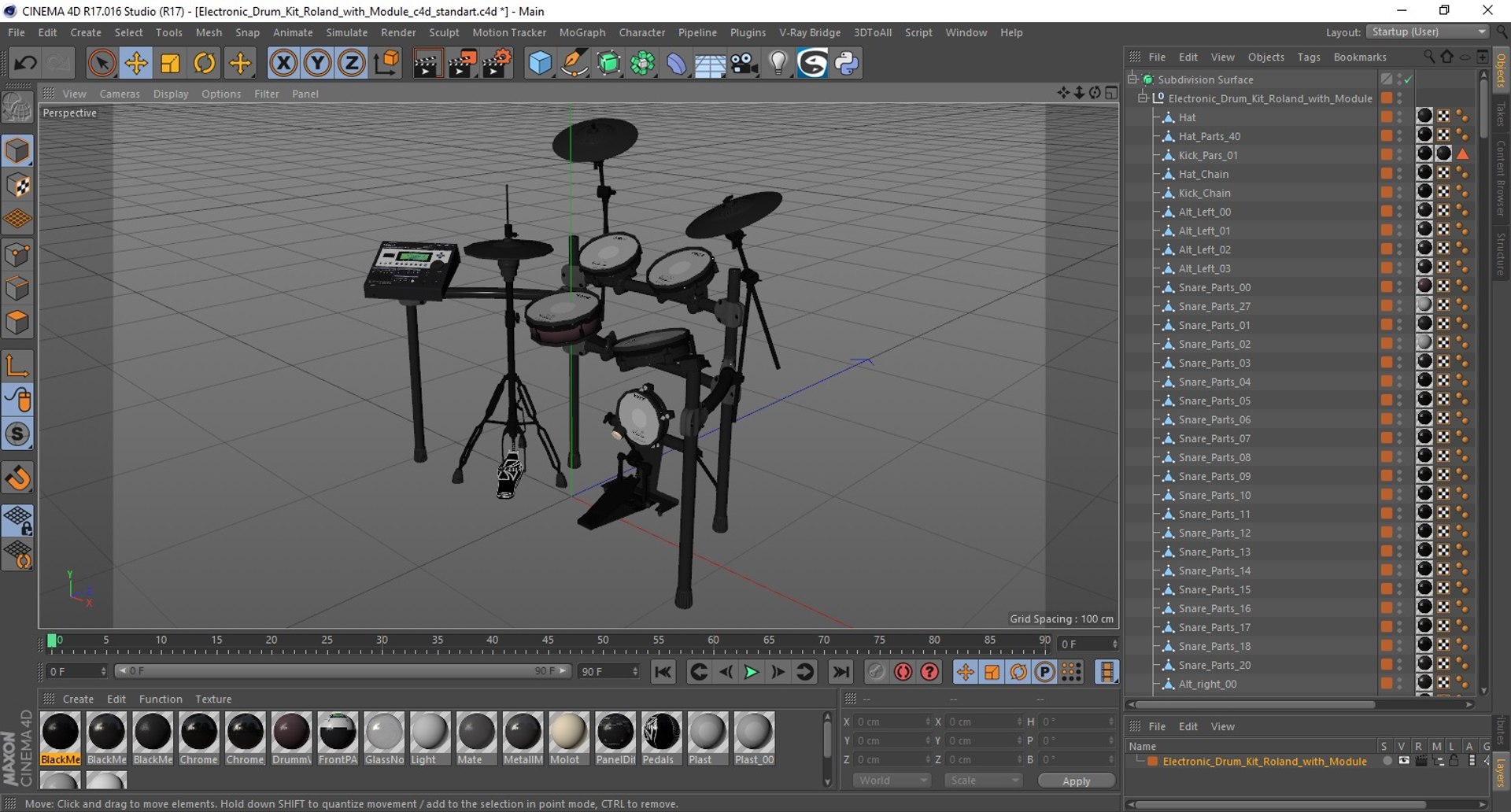Toggle position keyframe recording
Viewport: 1511px width, 812px height.
(x=965, y=672)
